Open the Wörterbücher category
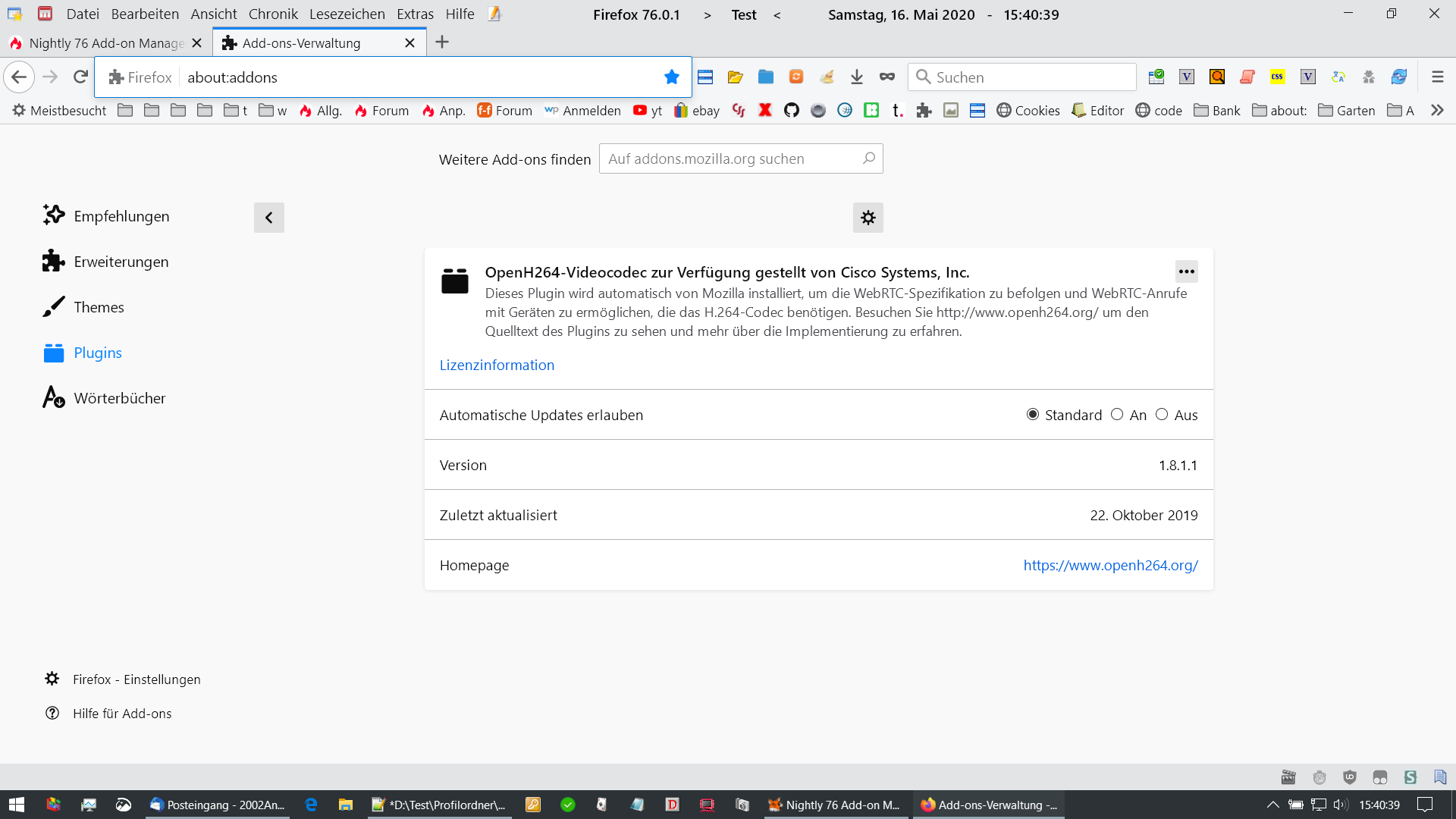The height and width of the screenshot is (819, 1456). click(x=119, y=398)
